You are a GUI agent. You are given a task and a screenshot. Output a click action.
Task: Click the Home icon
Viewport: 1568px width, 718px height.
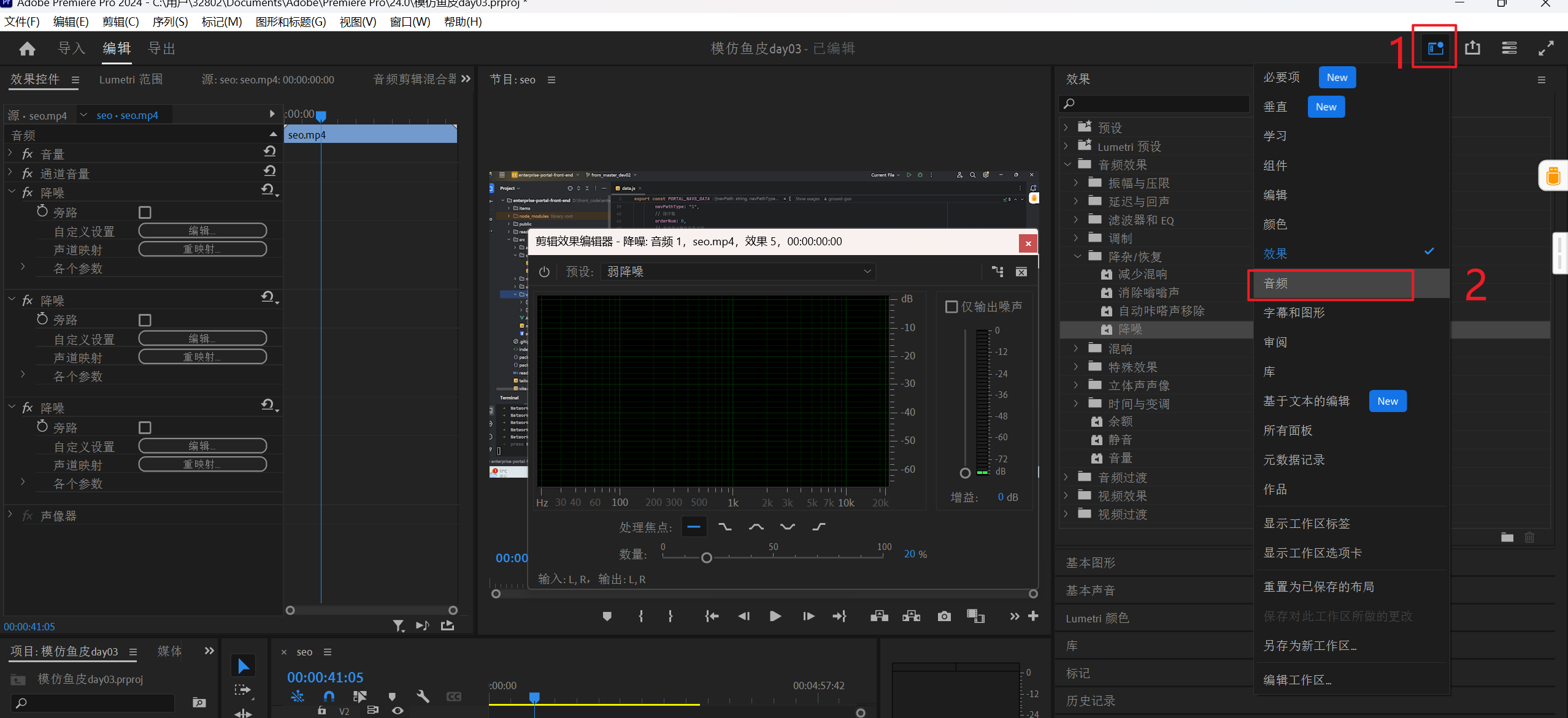click(x=27, y=48)
